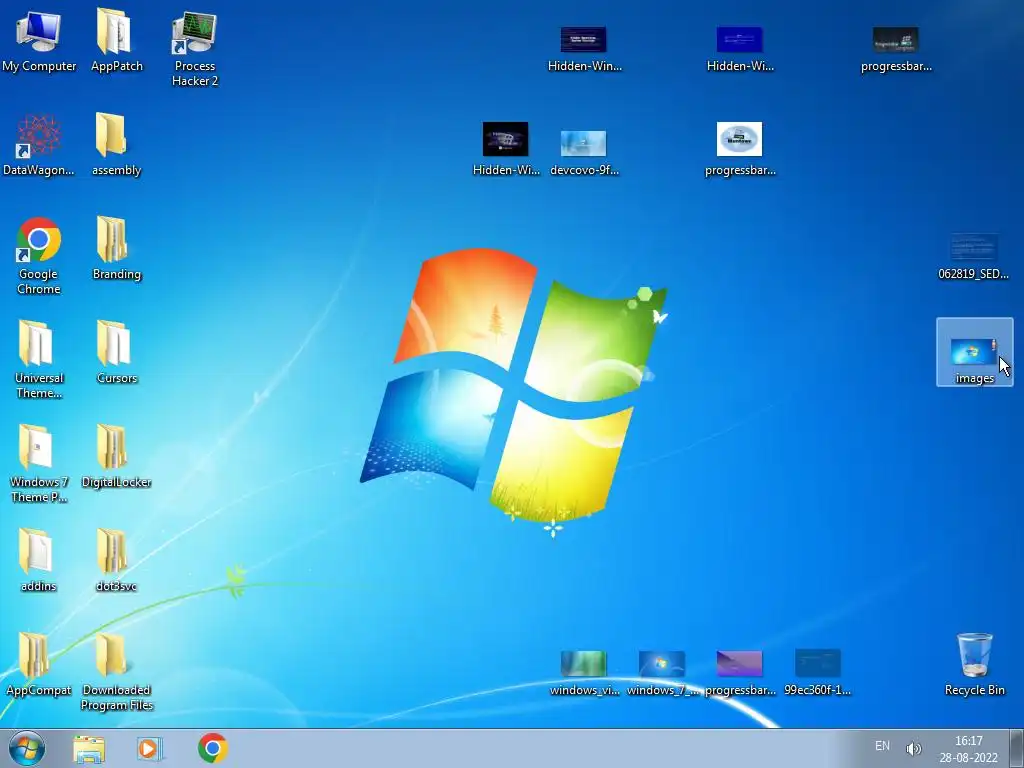This screenshot has width=1024, height=768.
Task: Select the addins folder
Action: coord(39,560)
